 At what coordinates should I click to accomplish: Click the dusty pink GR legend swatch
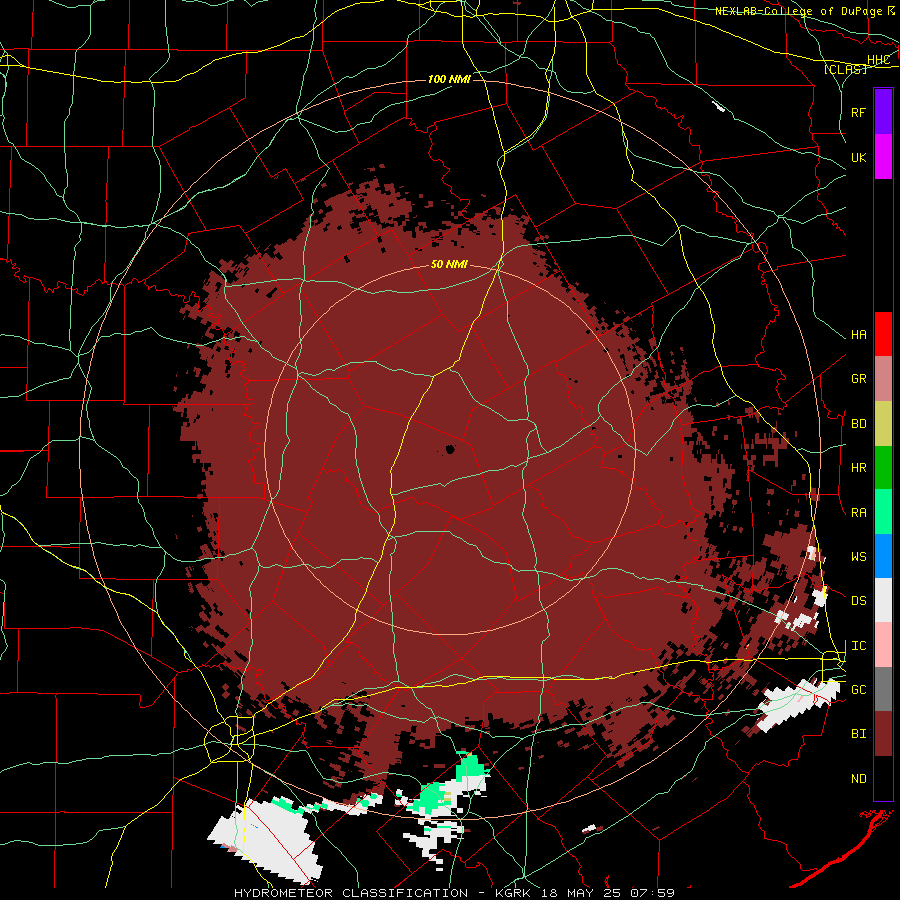coord(883,379)
